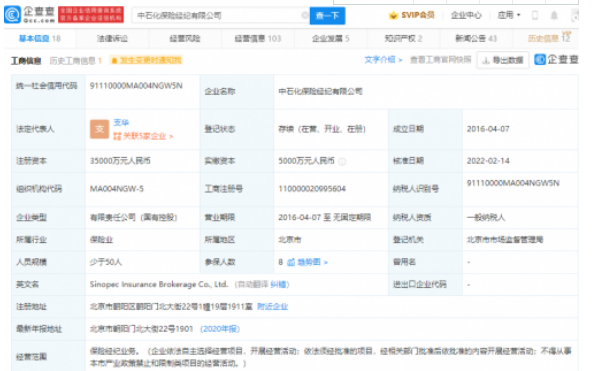This screenshot has width=602, height=371.
Task: Clear the search box with the X icon
Action: (305, 15)
